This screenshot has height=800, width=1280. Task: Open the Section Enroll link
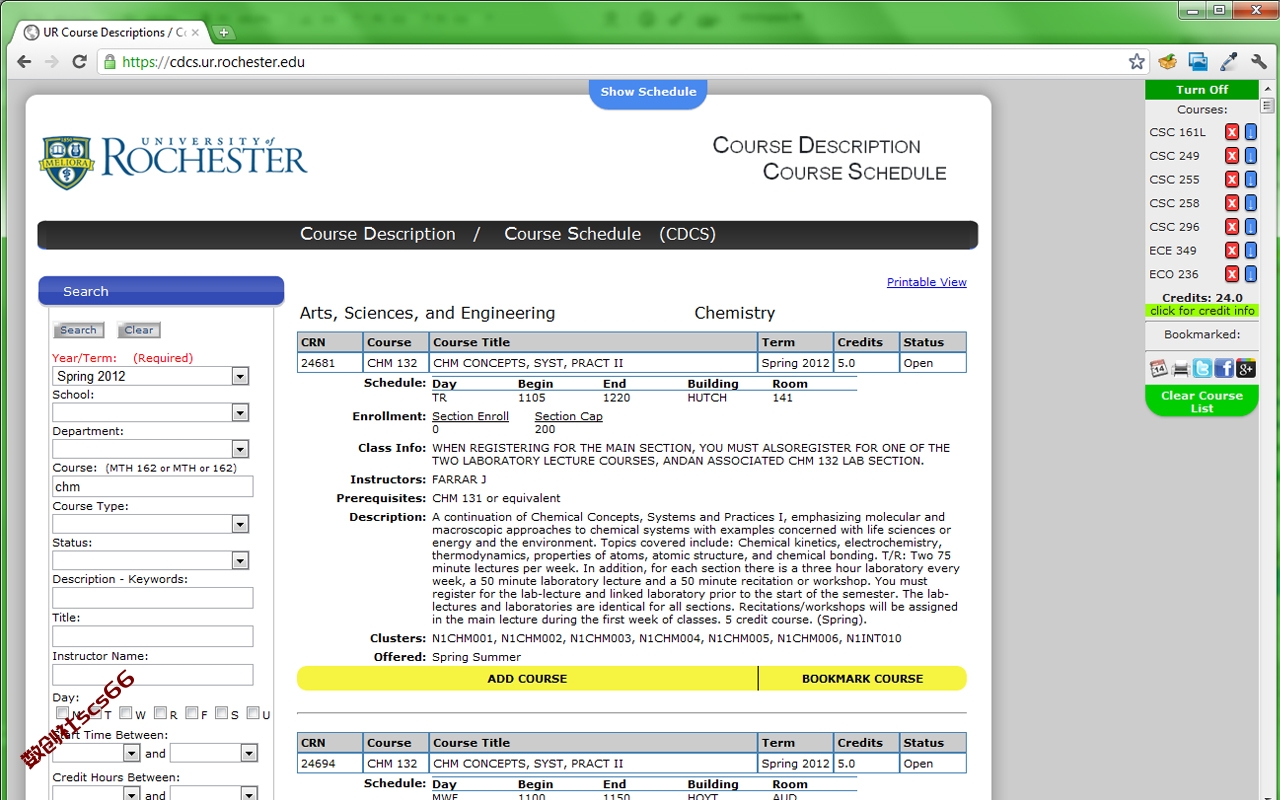click(470, 416)
